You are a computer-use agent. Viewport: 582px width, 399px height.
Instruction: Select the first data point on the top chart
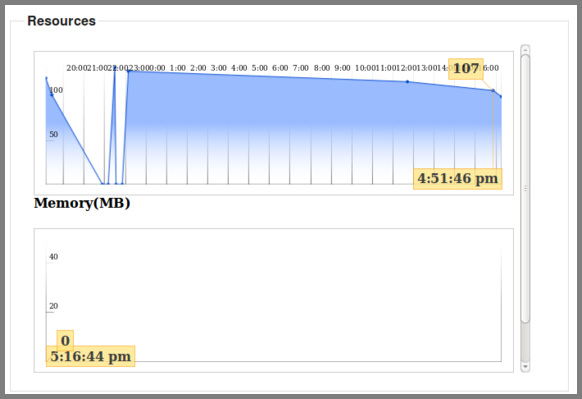(x=46, y=78)
